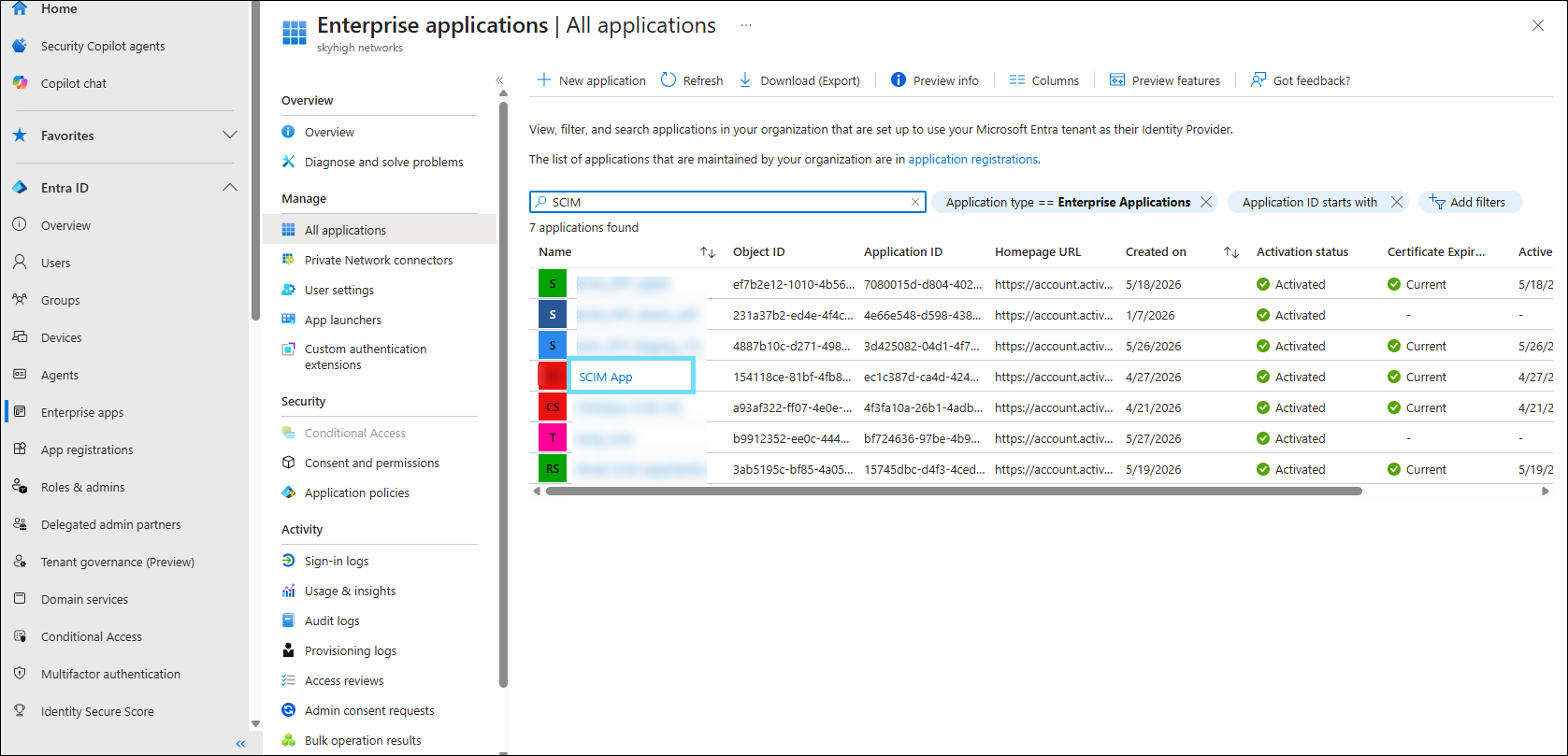Click the Identity Secure Score trophy icon

[20, 711]
